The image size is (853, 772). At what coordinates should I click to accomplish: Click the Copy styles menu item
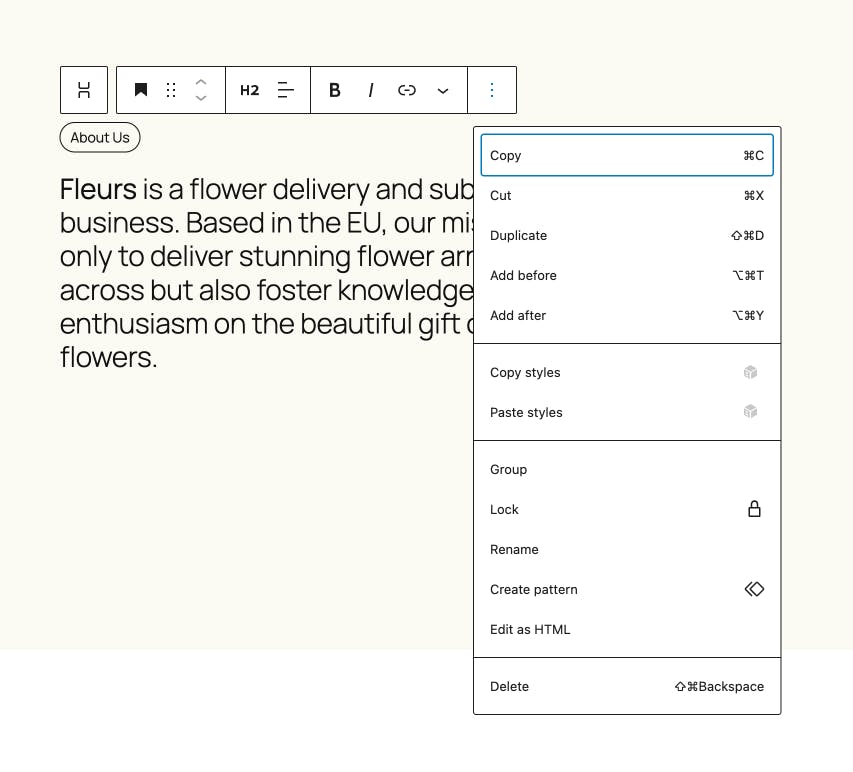click(627, 373)
